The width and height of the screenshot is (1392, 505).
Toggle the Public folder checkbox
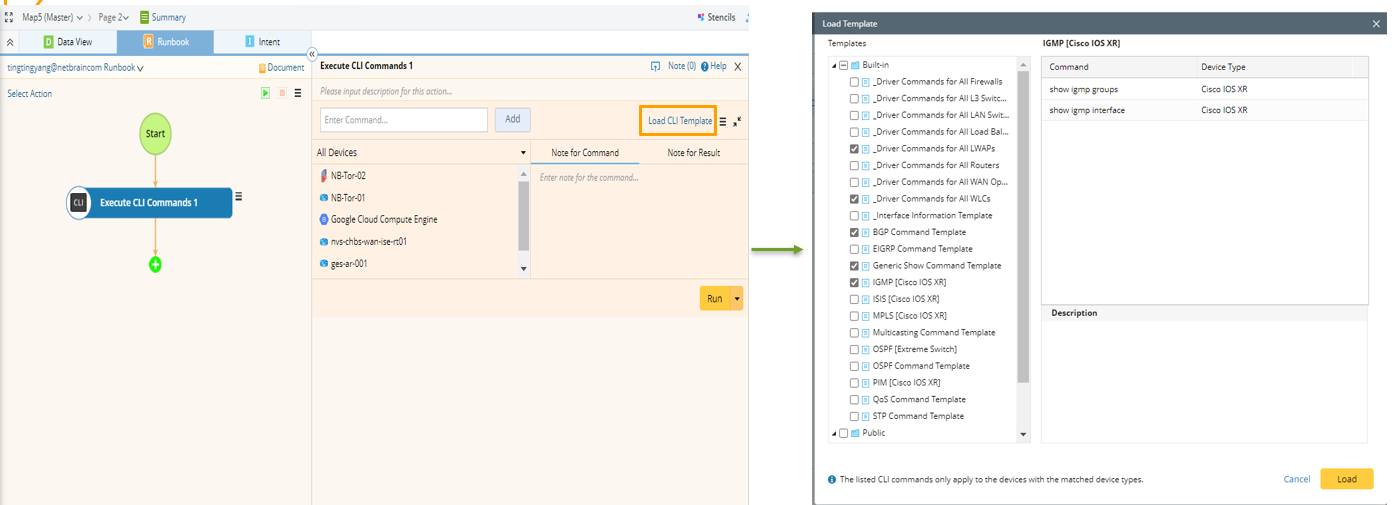coord(843,433)
